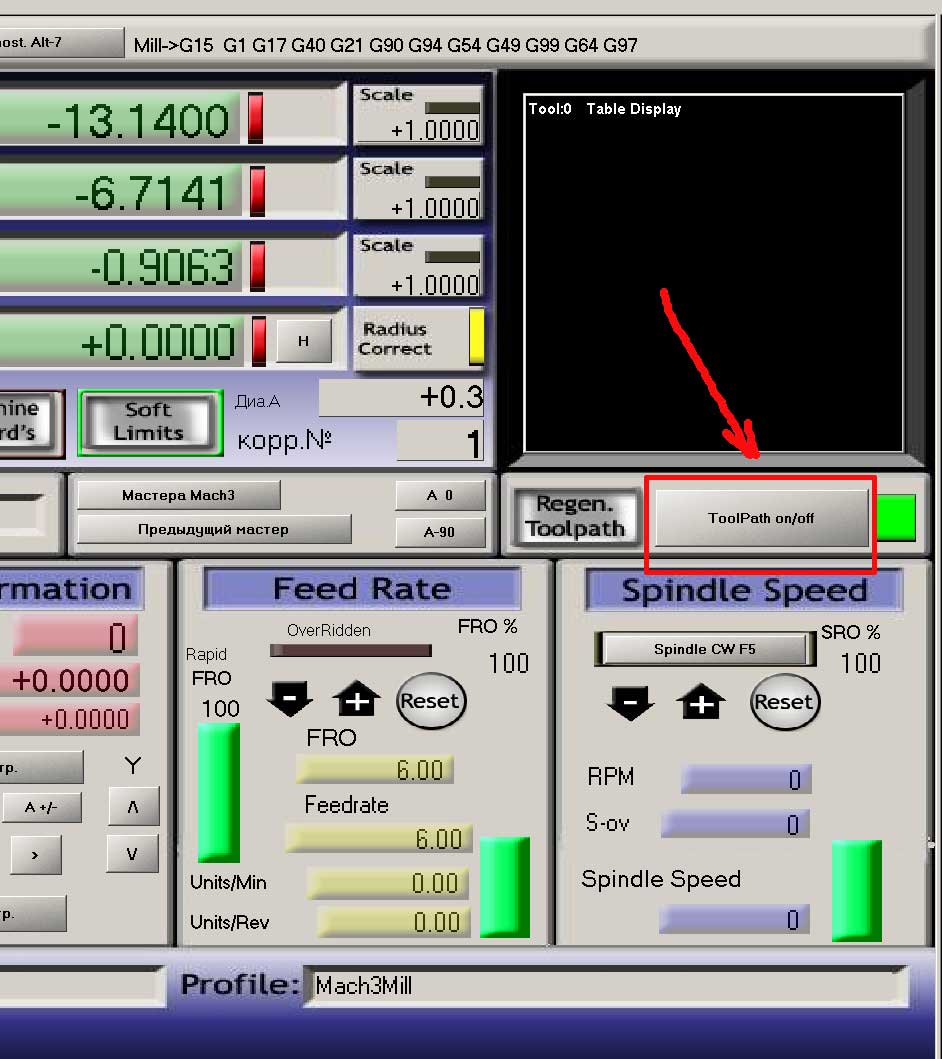The height and width of the screenshot is (1059, 942).
Task: Click the Y up jog arrow
Action: [132, 807]
